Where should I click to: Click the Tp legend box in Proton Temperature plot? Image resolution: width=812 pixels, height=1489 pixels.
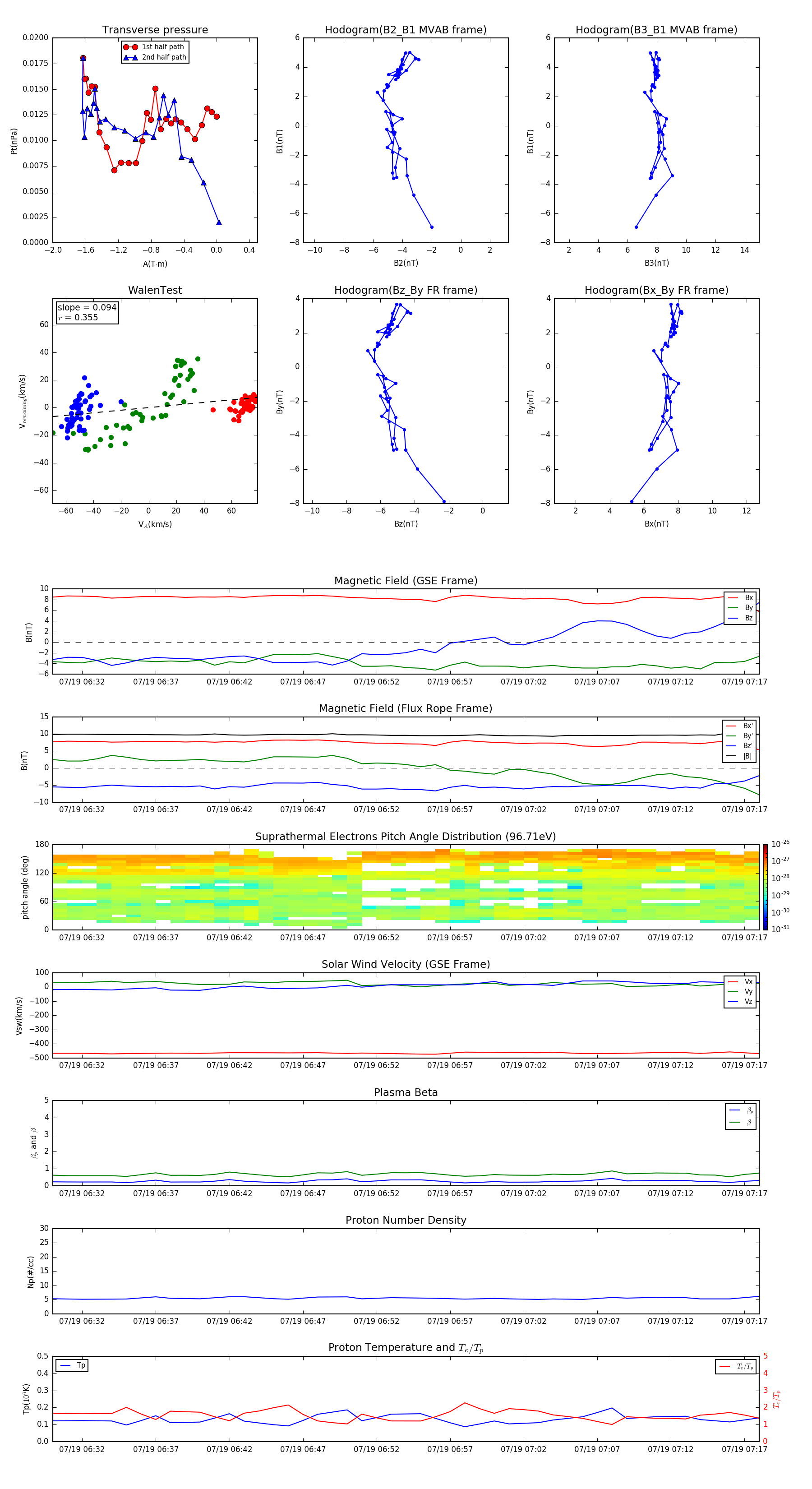tap(72, 1365)
